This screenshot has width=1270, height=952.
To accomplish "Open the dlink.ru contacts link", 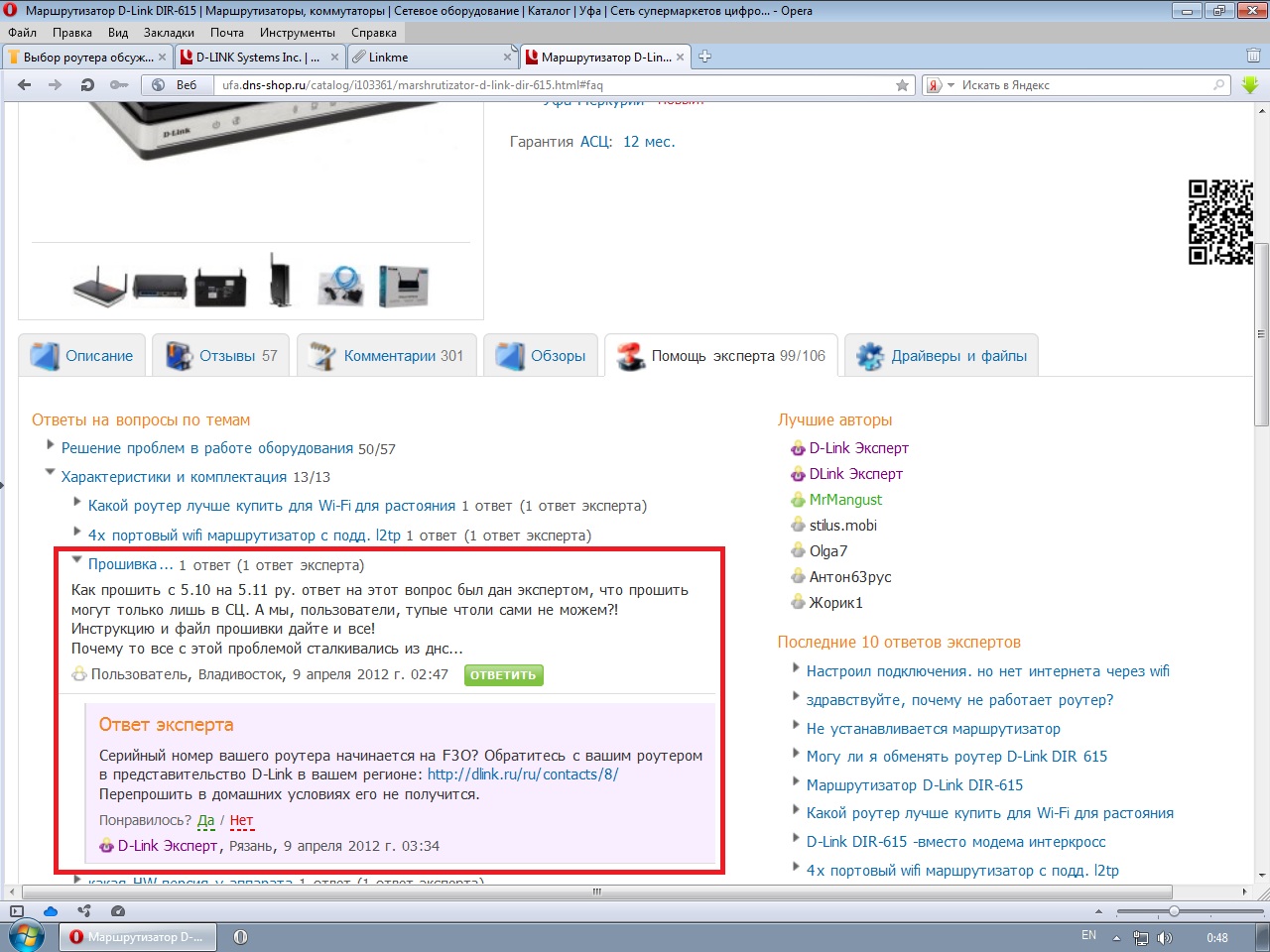I will coord(522,774).
